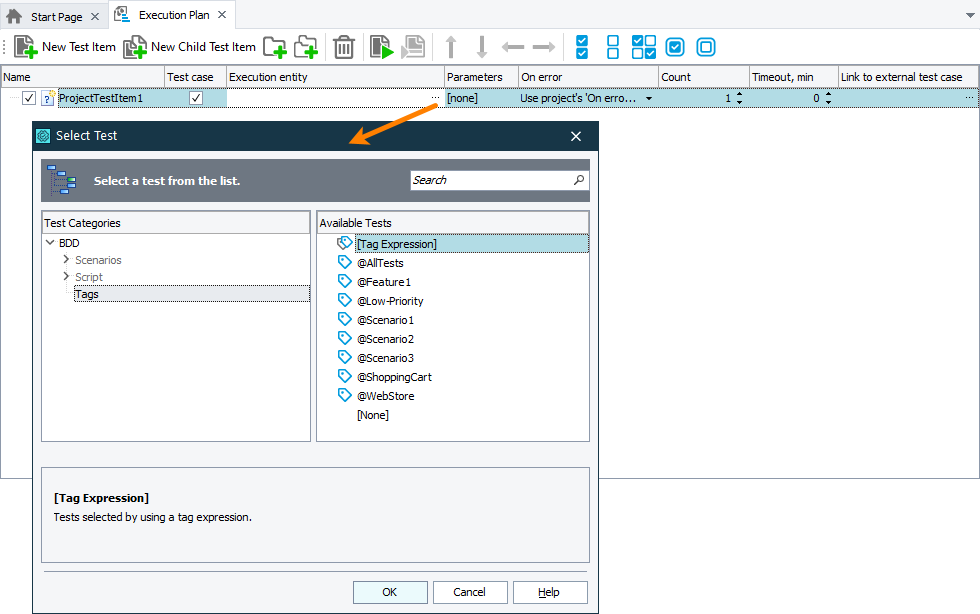980x614 pixels.
Task: Click the New Test Item toolbar button
Action: pos(65,47)
